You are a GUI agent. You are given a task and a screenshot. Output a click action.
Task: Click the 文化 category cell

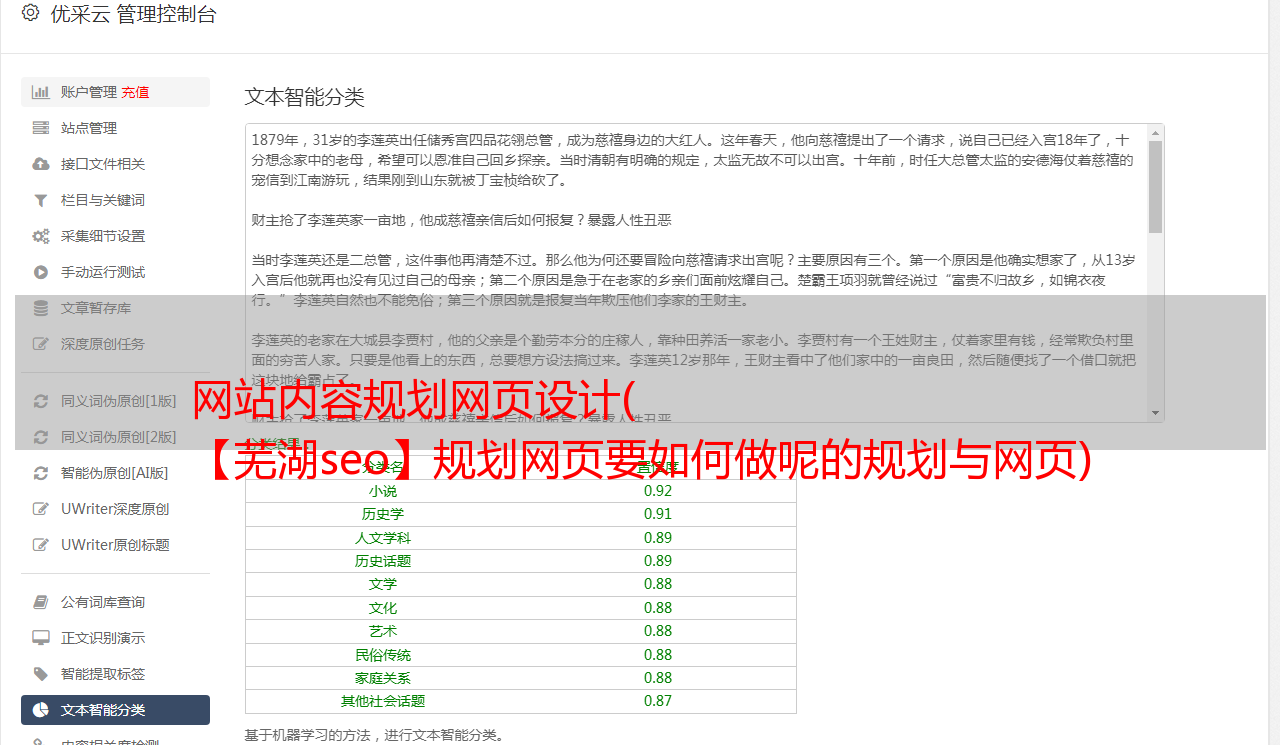pyautogui.click(x=383, y=608)
